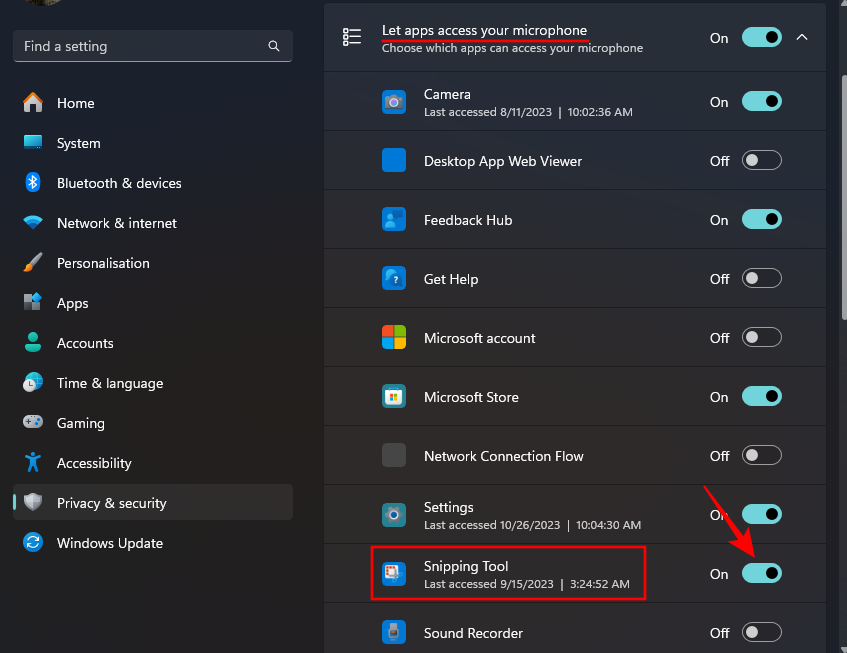The width and height of the screenshot is (847, 653).
Task: Select Gaming in the sidebar
Action: point(153,422)
